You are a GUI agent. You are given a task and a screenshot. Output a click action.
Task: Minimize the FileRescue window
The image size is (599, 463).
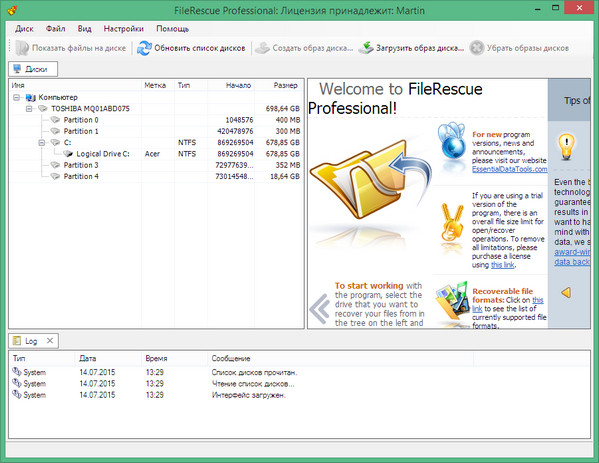tap(538, 8)
